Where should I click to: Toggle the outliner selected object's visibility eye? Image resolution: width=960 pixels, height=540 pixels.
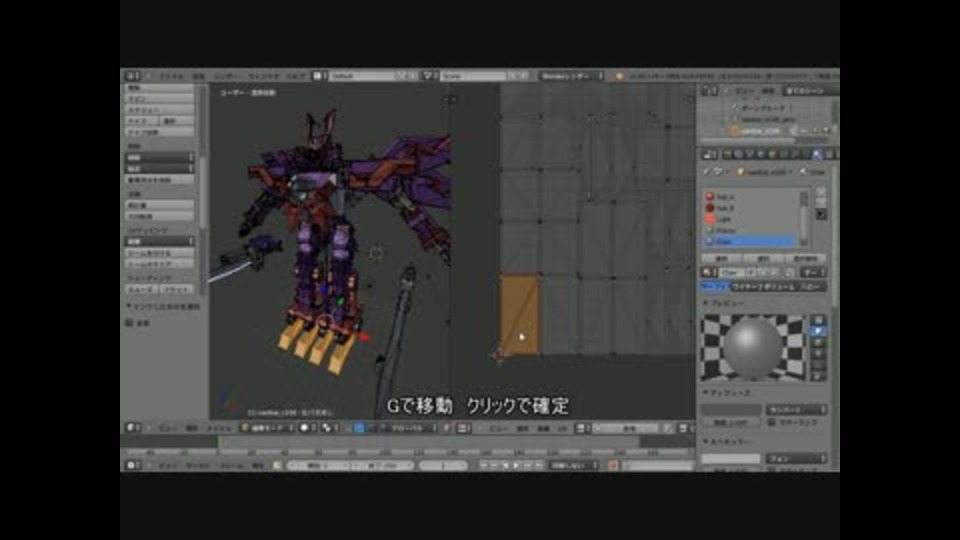[x=804, y=130]
